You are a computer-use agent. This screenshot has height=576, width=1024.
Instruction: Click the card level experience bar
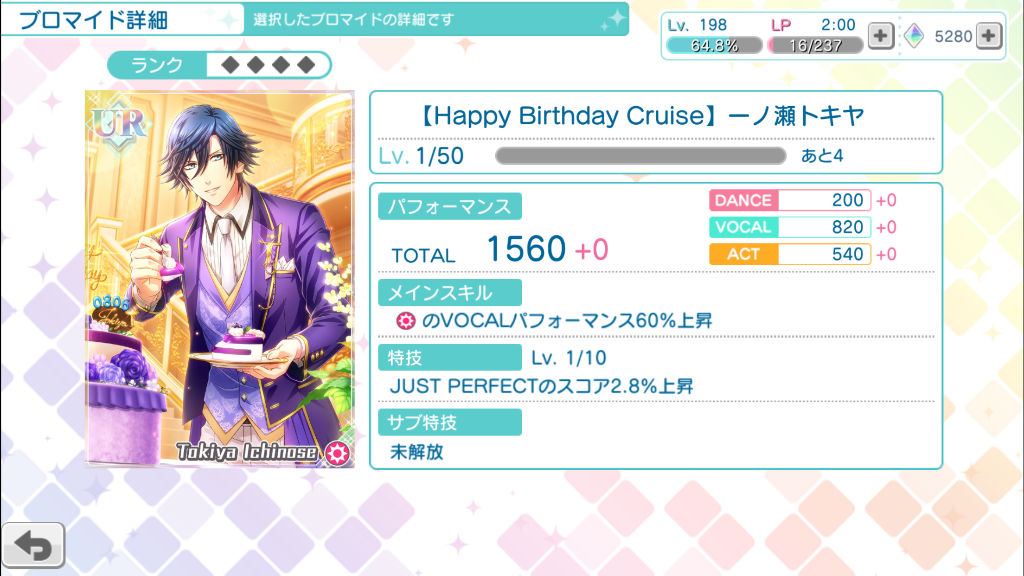(x=641, y=155)
